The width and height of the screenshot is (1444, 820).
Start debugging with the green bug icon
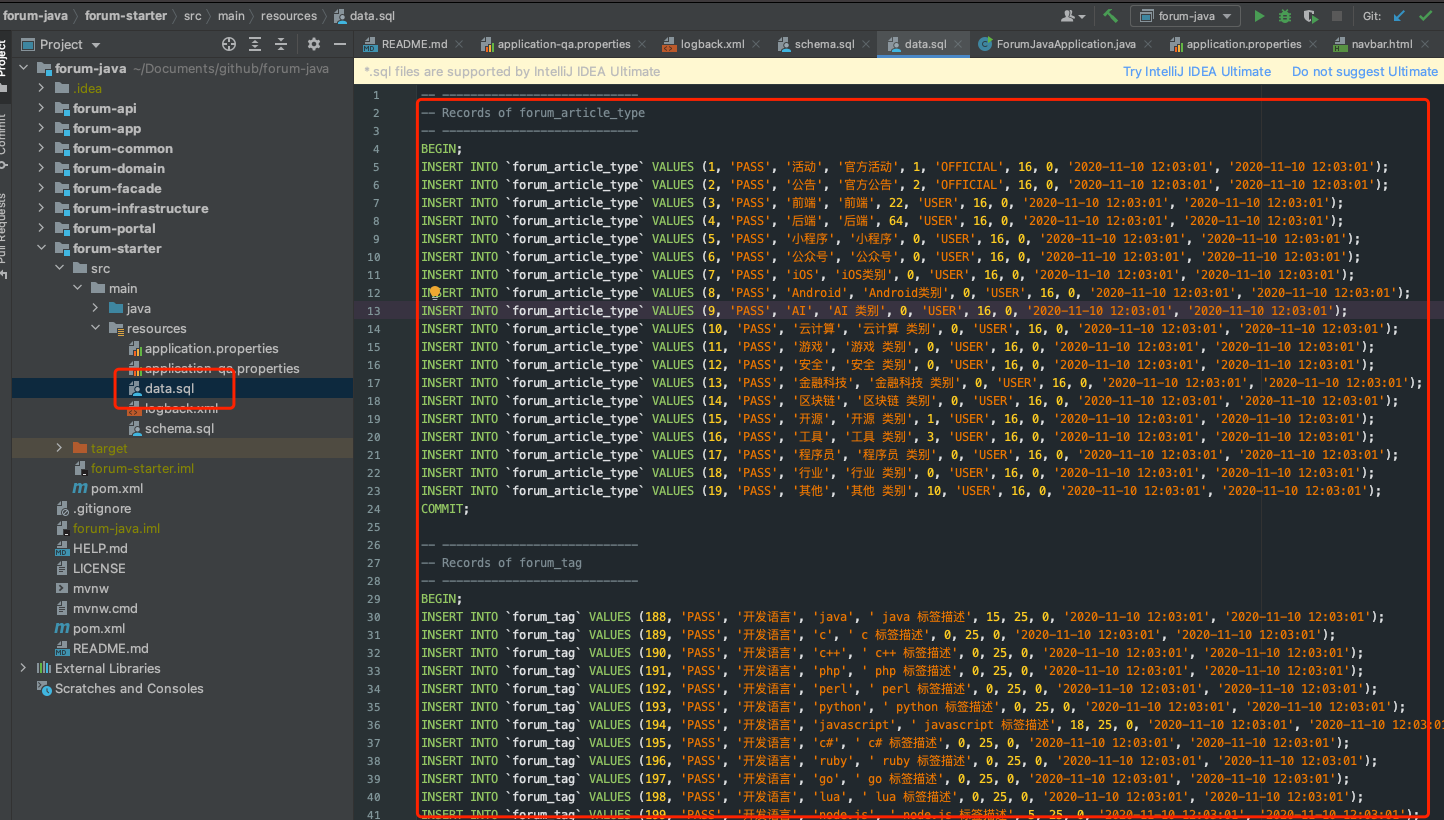pyautogui.click(x=1285, y=16)
